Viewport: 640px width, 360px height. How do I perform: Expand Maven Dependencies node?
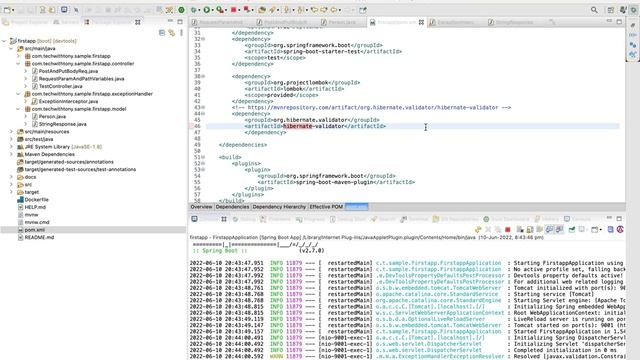click(x=11, y=154)
